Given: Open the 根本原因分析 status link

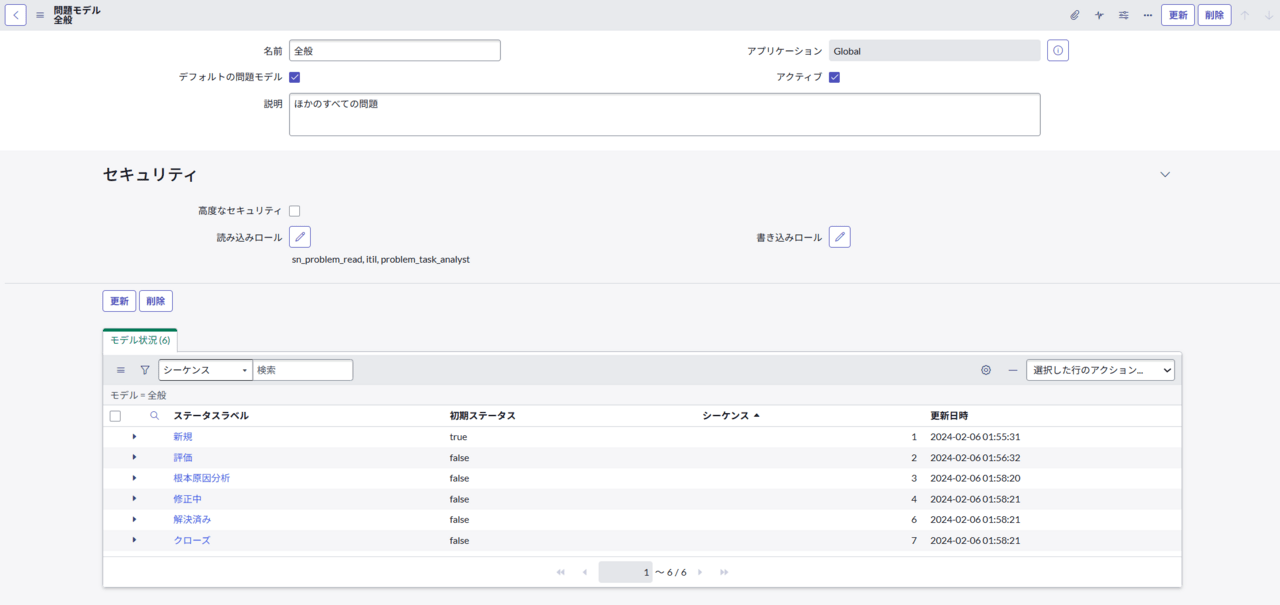Looking at the screenshot, I should coord(201,478).
